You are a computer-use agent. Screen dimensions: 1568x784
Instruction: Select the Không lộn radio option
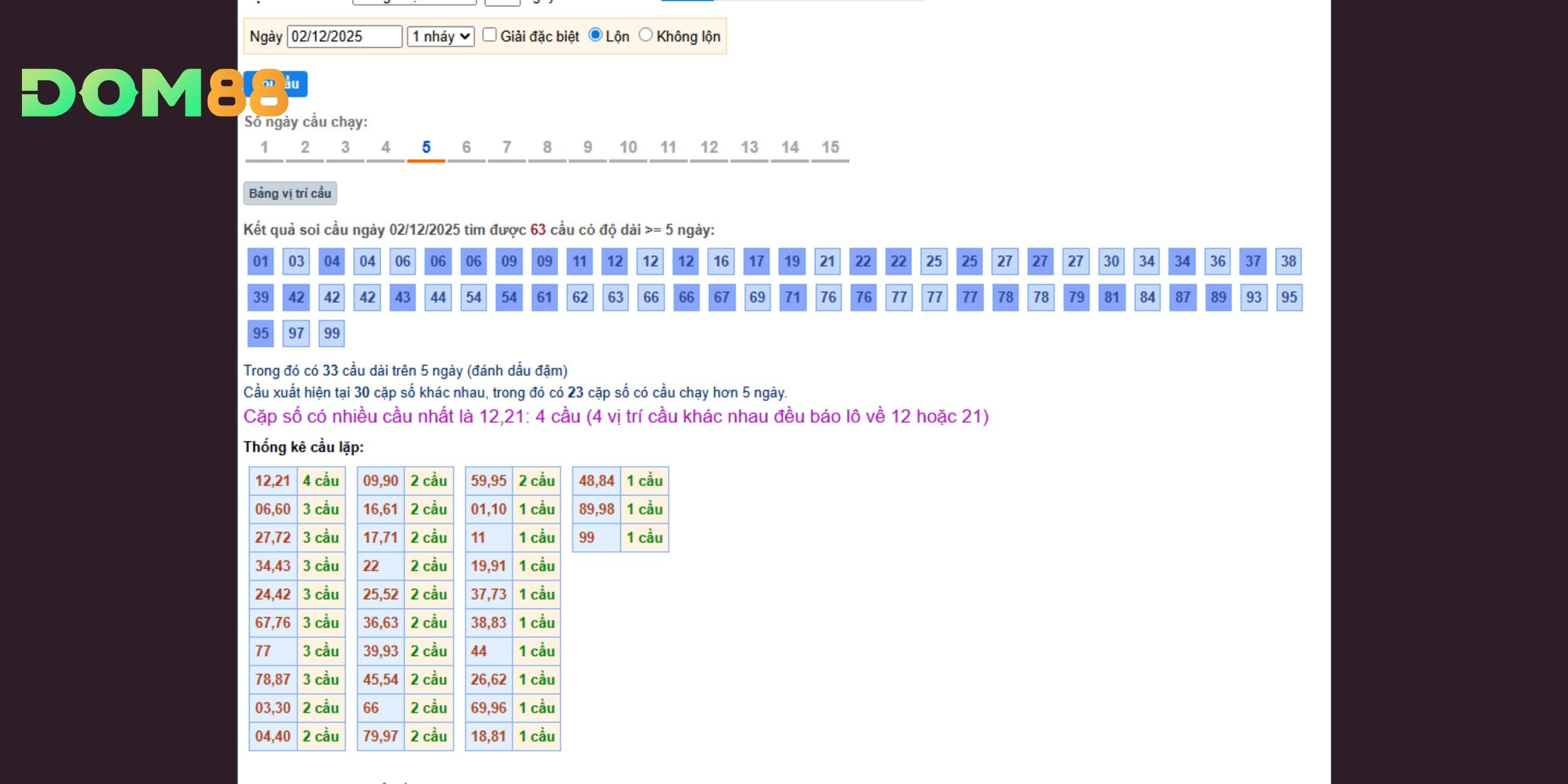tap(645, 35)
